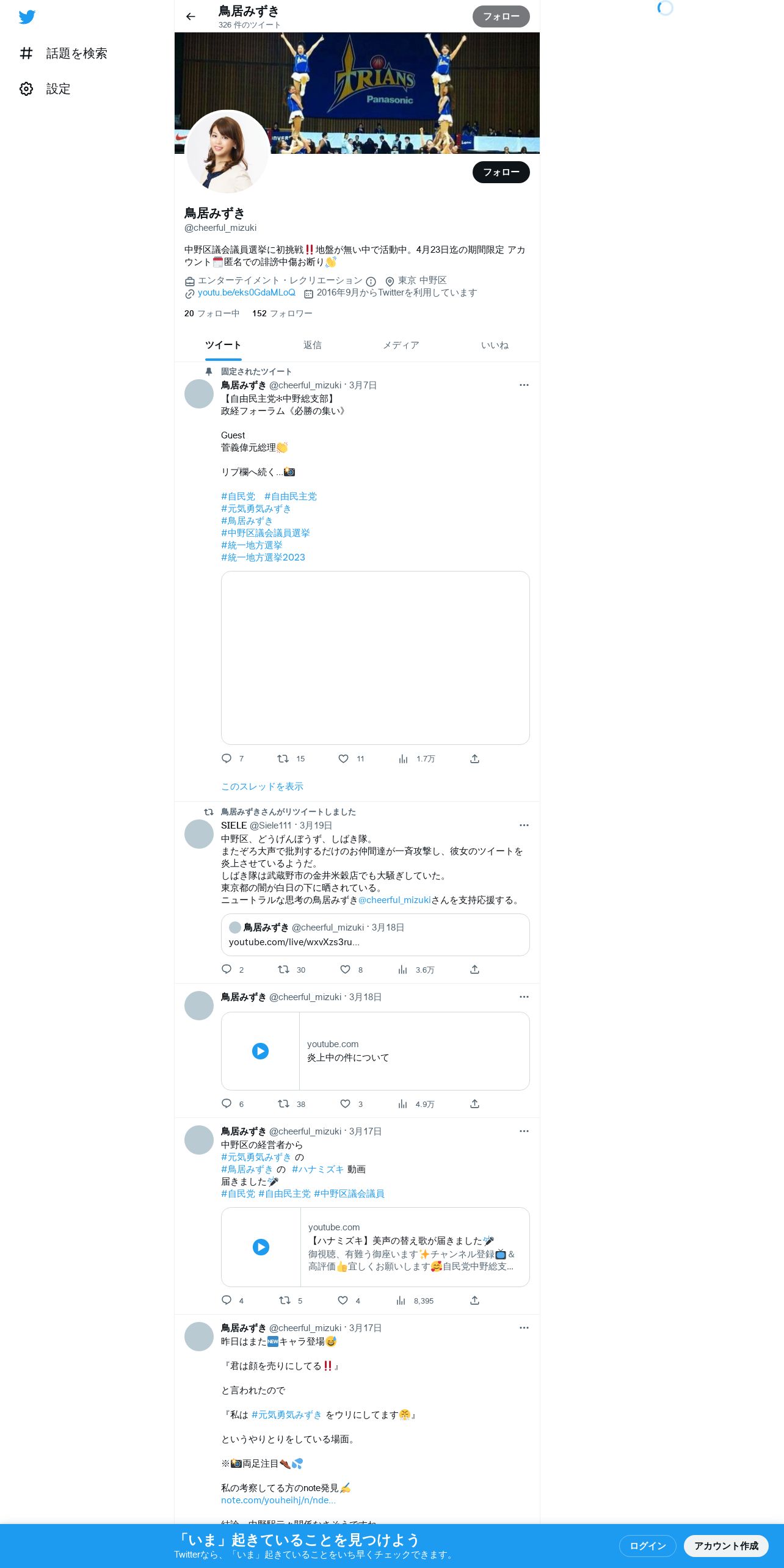View analytics on the 4.9万 views tweet
Screen dimensions: 784x1568
(402, 1103)
